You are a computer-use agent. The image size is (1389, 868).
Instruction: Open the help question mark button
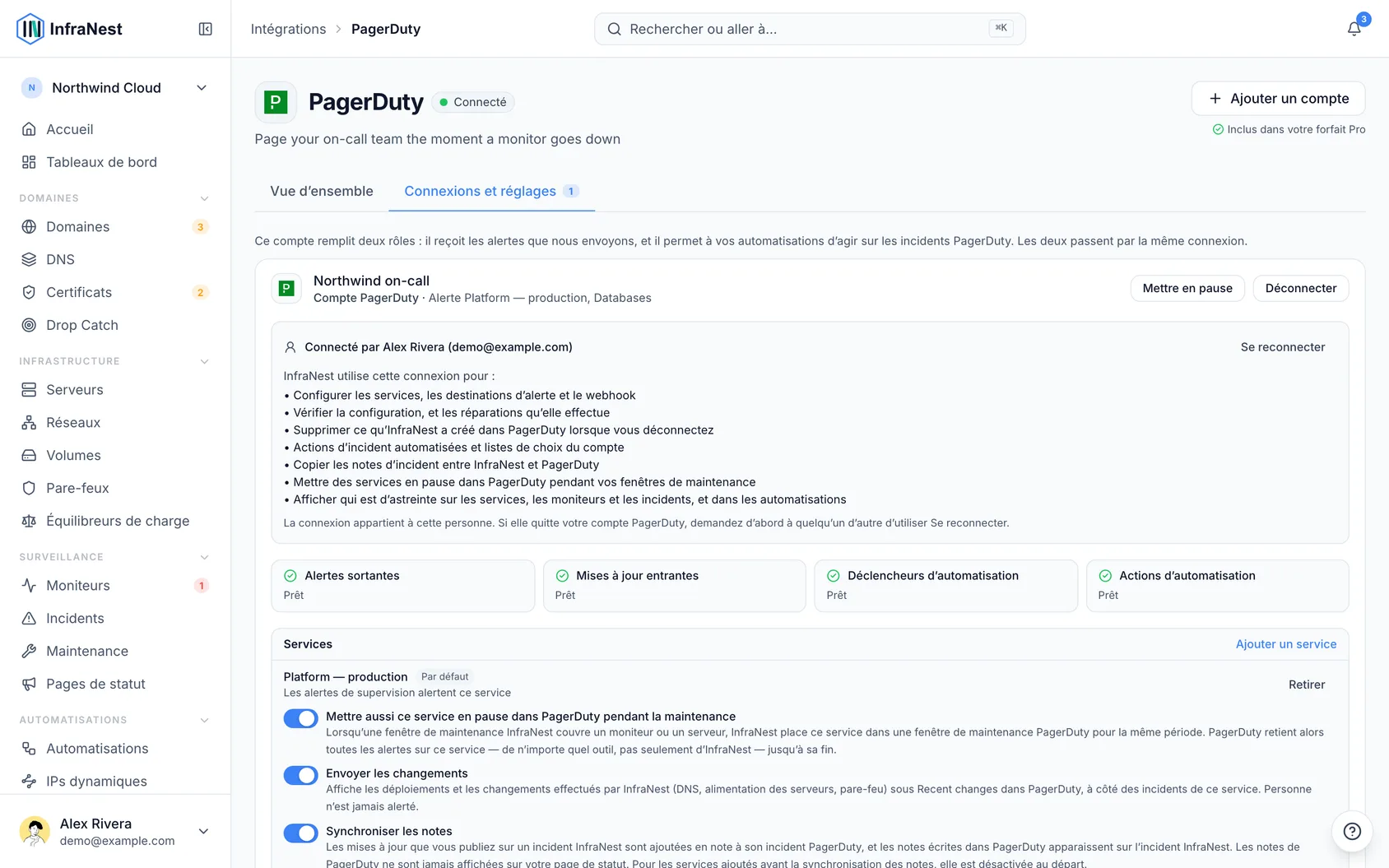pyautogui.click(x=1352, y=831)
